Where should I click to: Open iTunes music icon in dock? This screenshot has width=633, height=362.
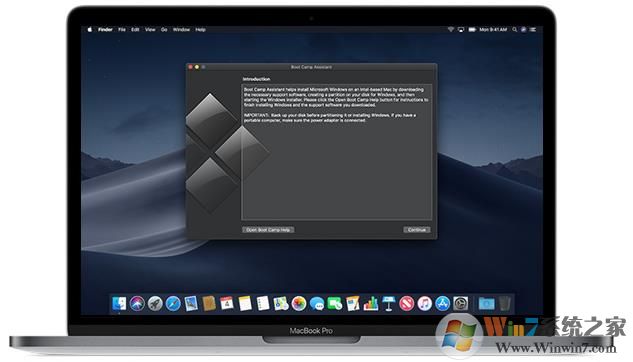pos(424,303)
